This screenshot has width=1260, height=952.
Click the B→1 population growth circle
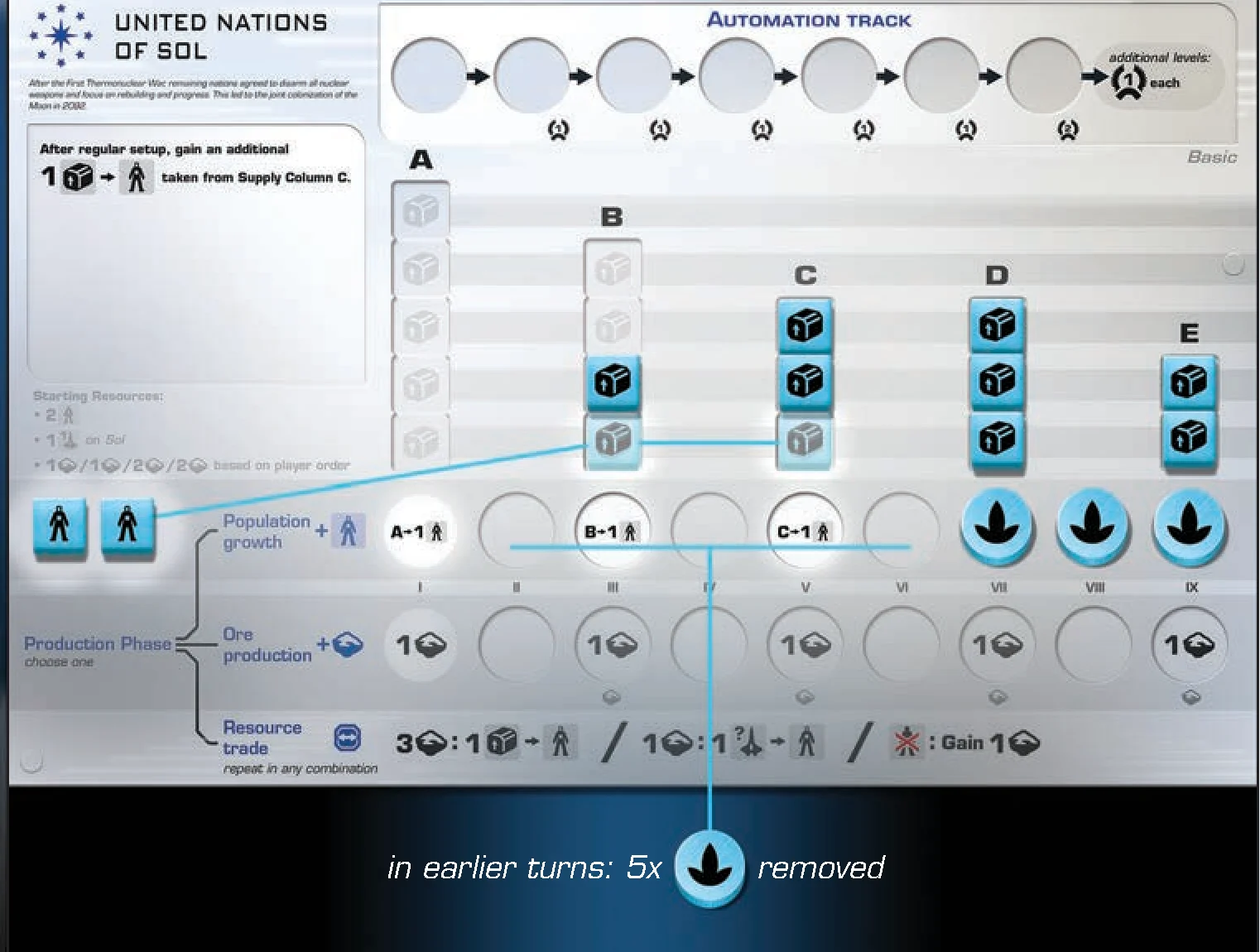613,531
